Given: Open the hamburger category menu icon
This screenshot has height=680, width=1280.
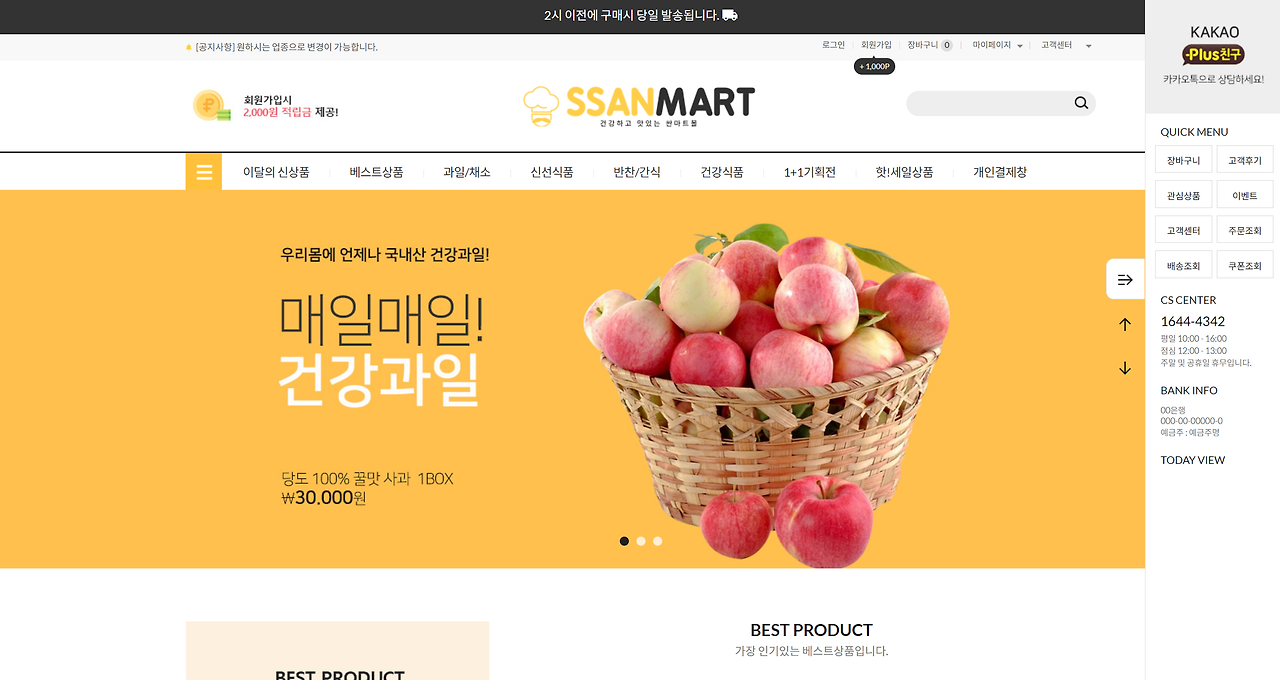Looking at the screenshot, I should tap(204, 172).
